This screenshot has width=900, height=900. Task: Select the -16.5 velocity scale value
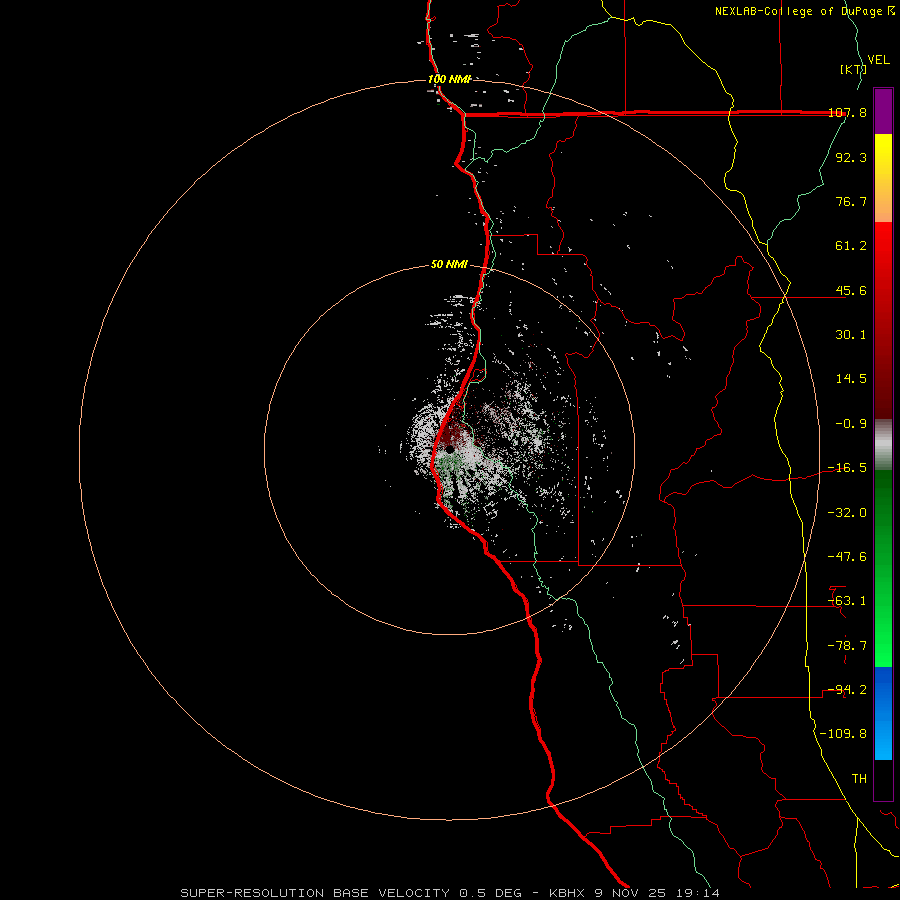847,468
